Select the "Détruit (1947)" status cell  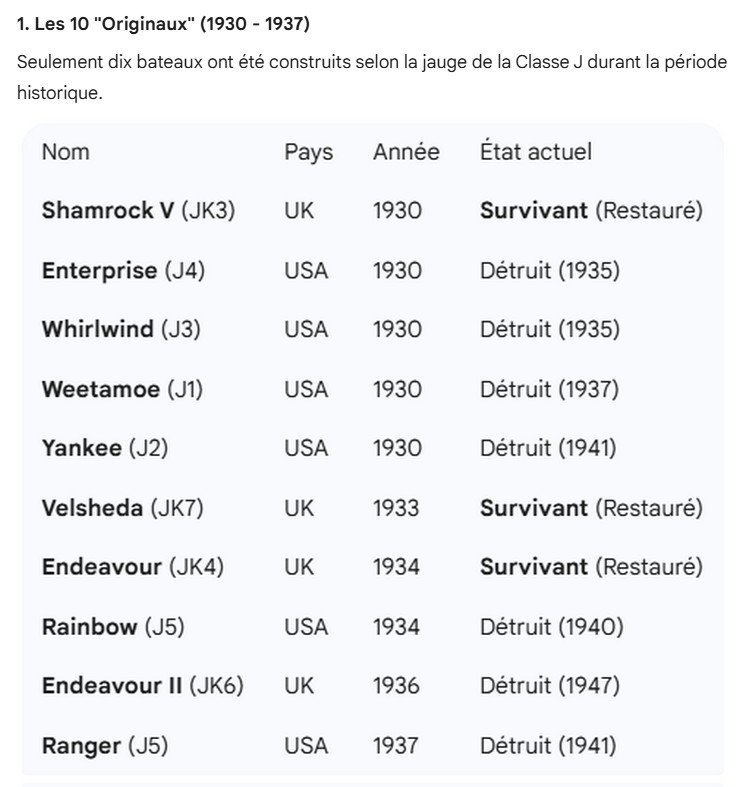[549, 686]
